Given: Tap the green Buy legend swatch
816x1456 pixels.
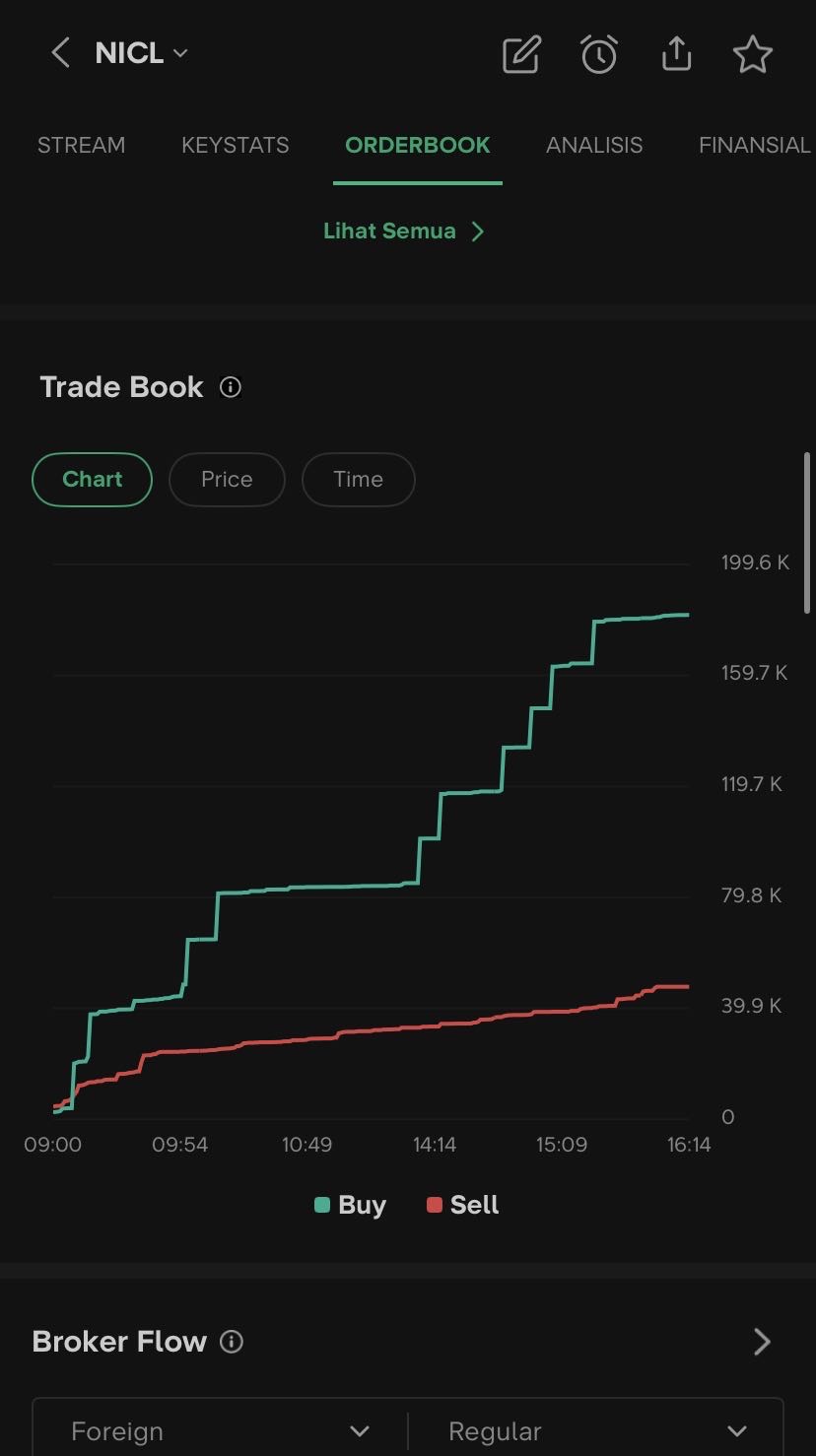Looking at the screenshot, I should tap(322, 1205).
